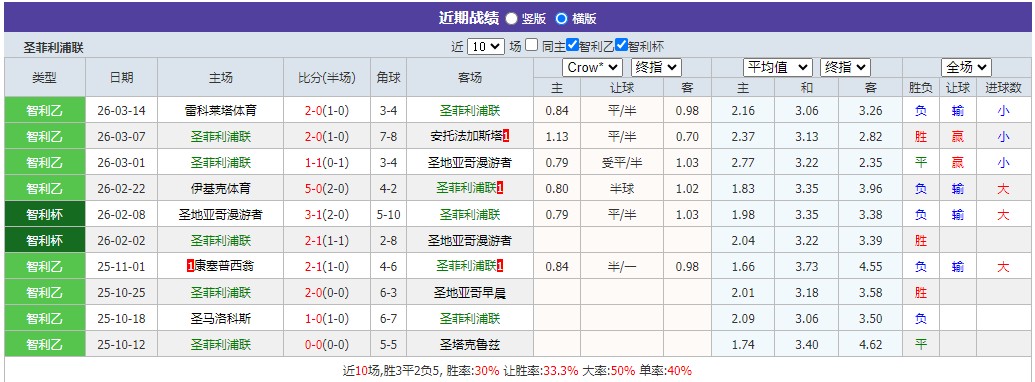This screenshot has width=1035, height=382.
Task: Open team link 圣地亚哥早晨
Action: [x=470, y=293]
